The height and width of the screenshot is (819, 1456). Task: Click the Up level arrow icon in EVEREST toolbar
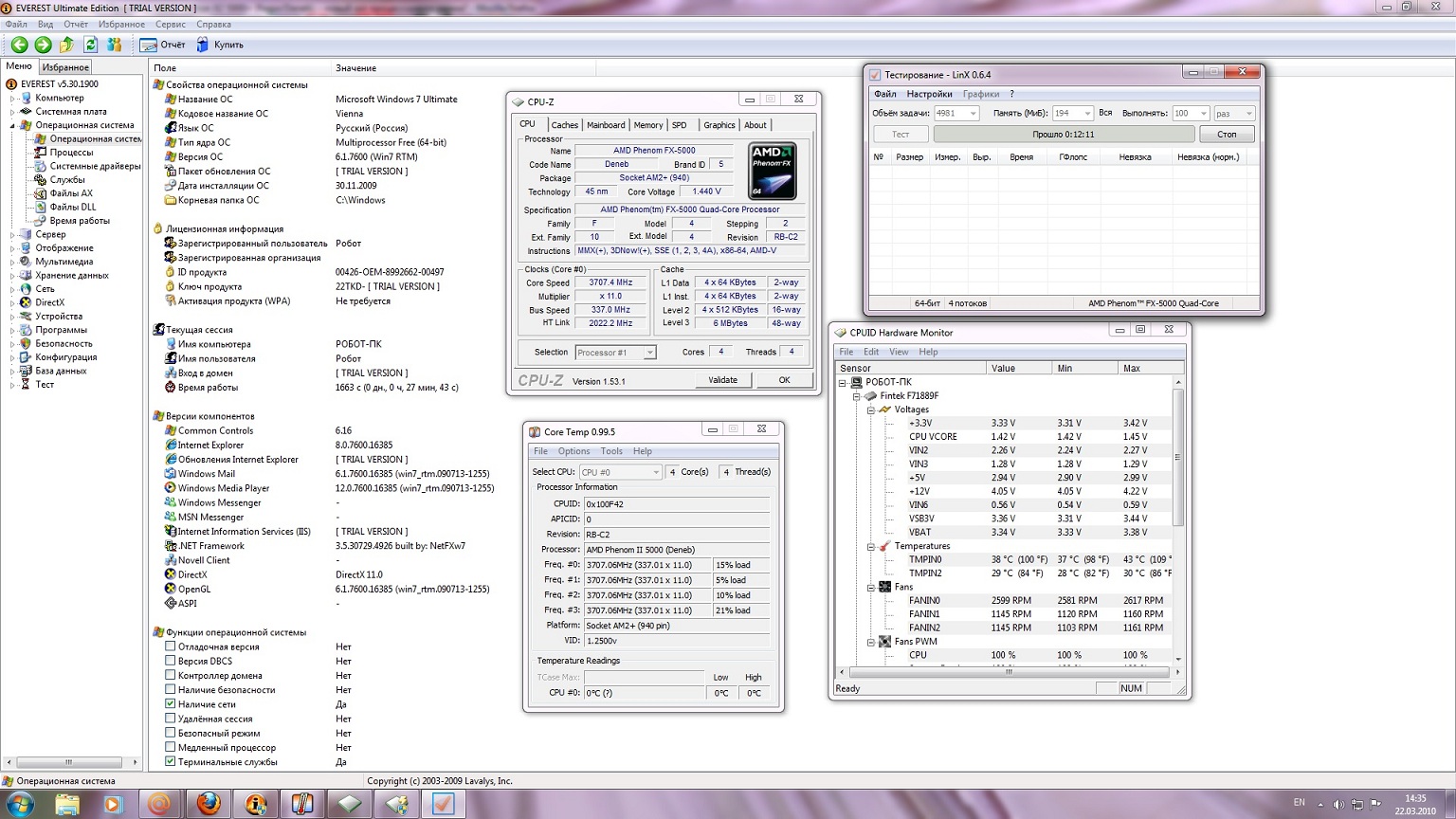click(x=66, y=45)
